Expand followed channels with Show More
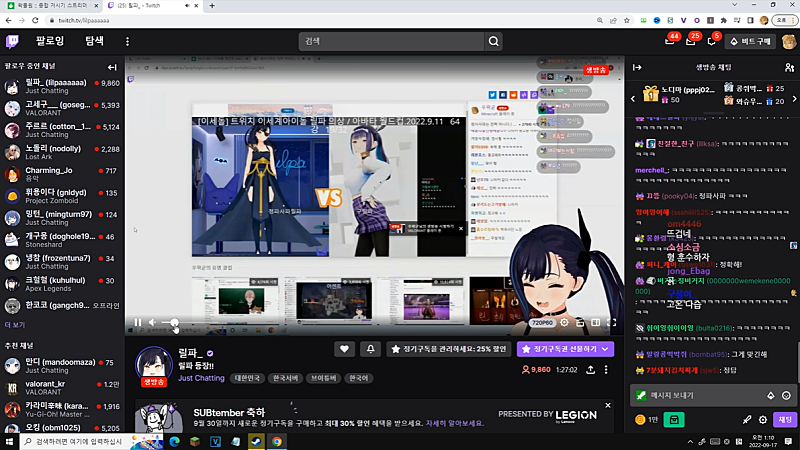The image size is (800, 450). click(x=15, y=324)
